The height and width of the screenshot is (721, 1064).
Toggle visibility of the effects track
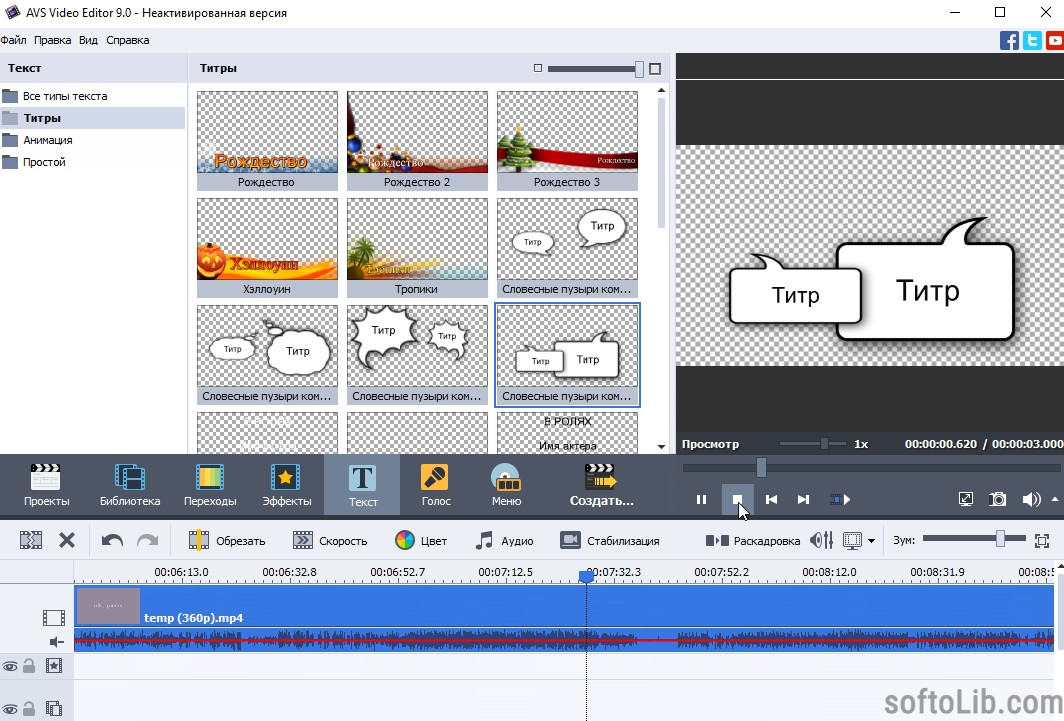[10, 667]
